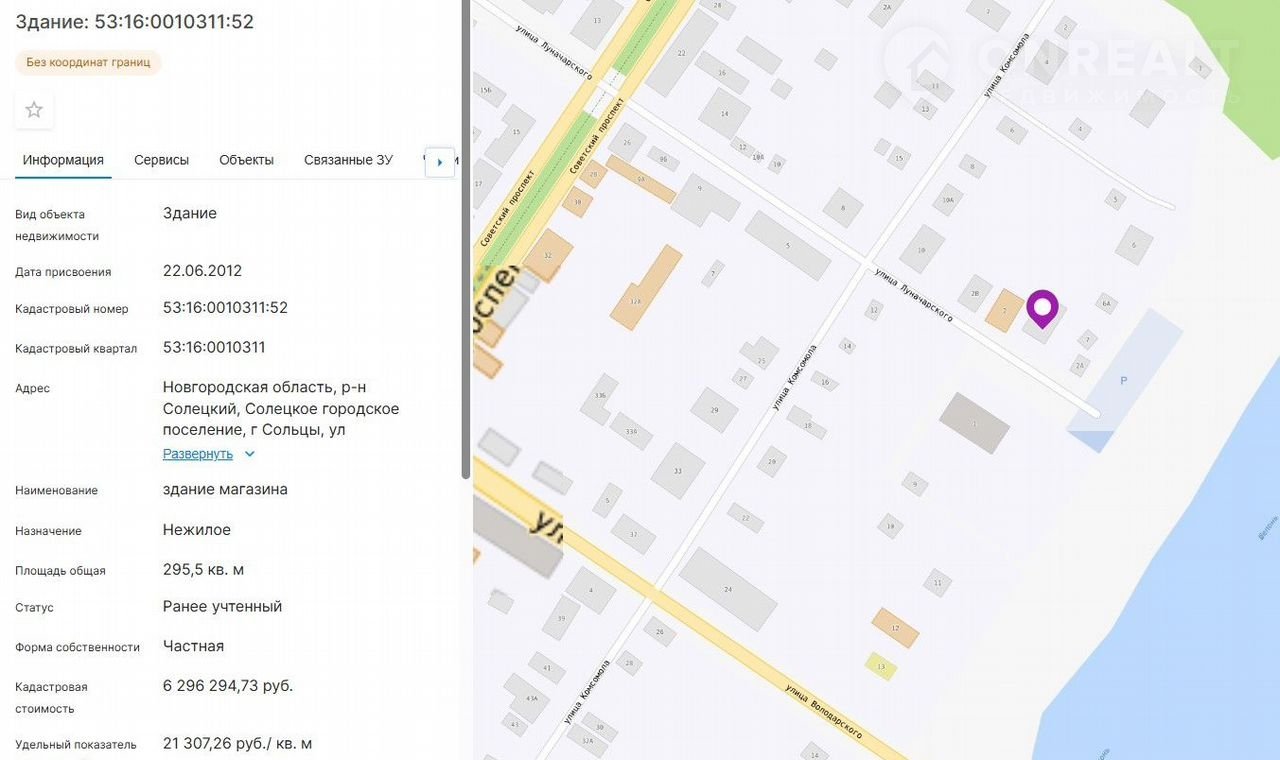Screen dimensions: 1280x760
Task: Click the info panel vertical scrollbar
Action: pyautogui.click(x=465, y=240)
